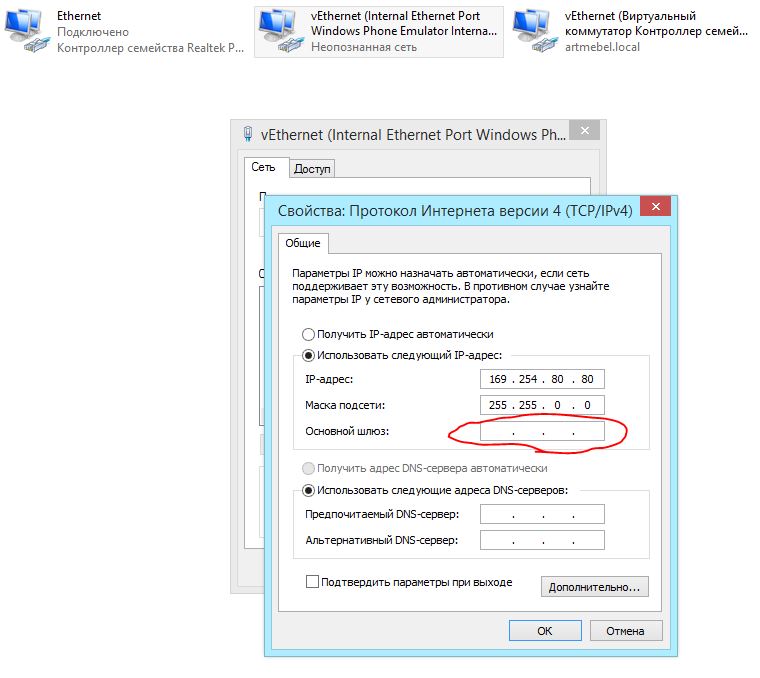Focus the IP-адрес input field
The width and height of the screenshot is (760, 678).
(542, 379)
